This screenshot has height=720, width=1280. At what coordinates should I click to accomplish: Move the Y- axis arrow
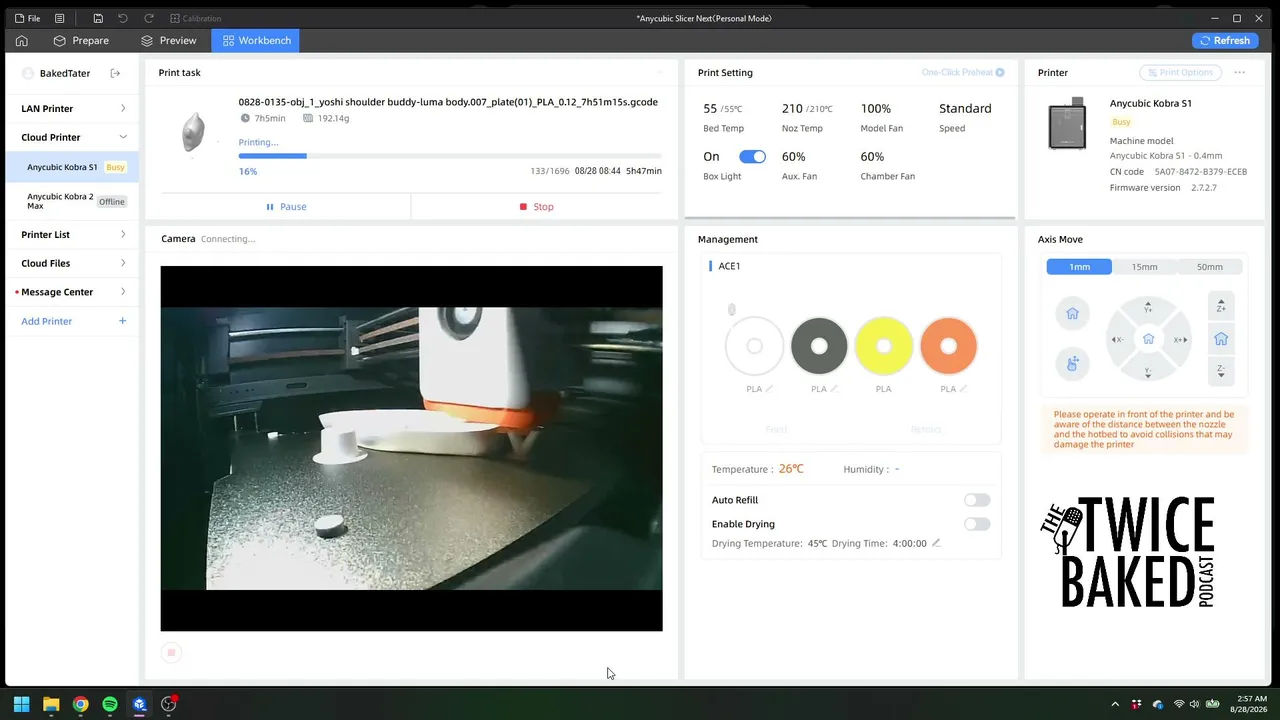click(x=1148, y=372)
